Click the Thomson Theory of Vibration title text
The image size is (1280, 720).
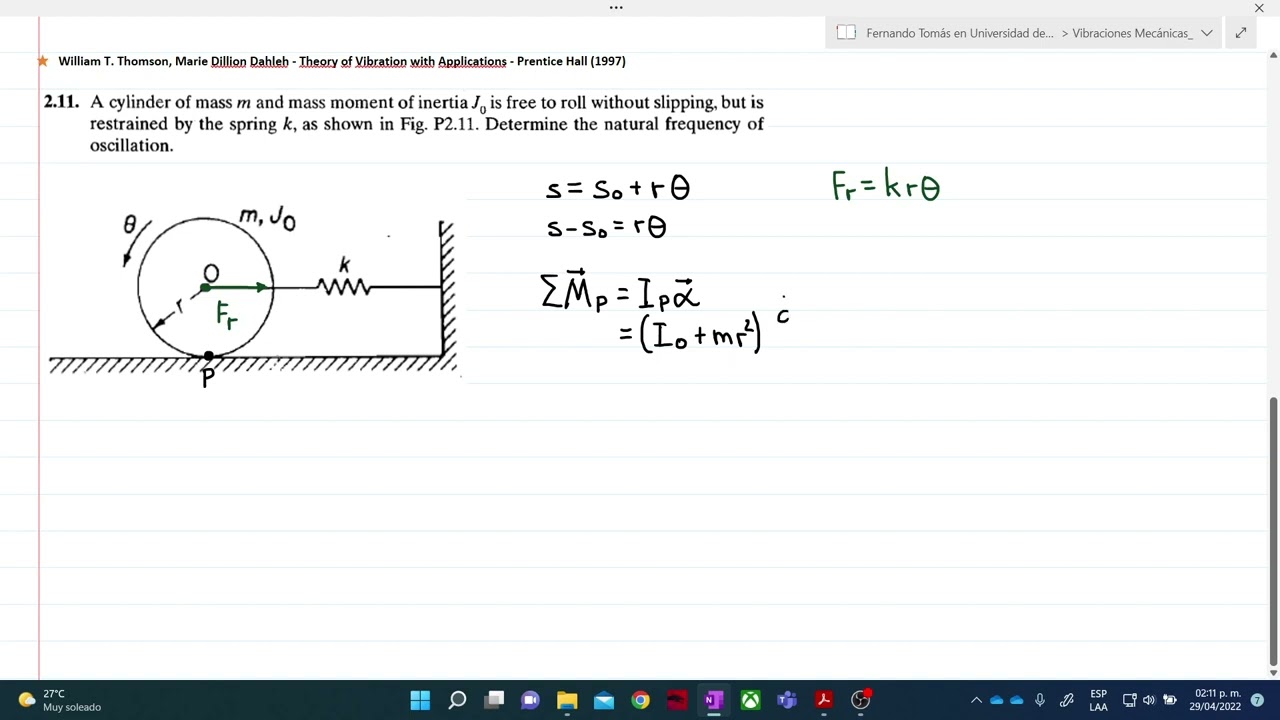coord(342,61)
